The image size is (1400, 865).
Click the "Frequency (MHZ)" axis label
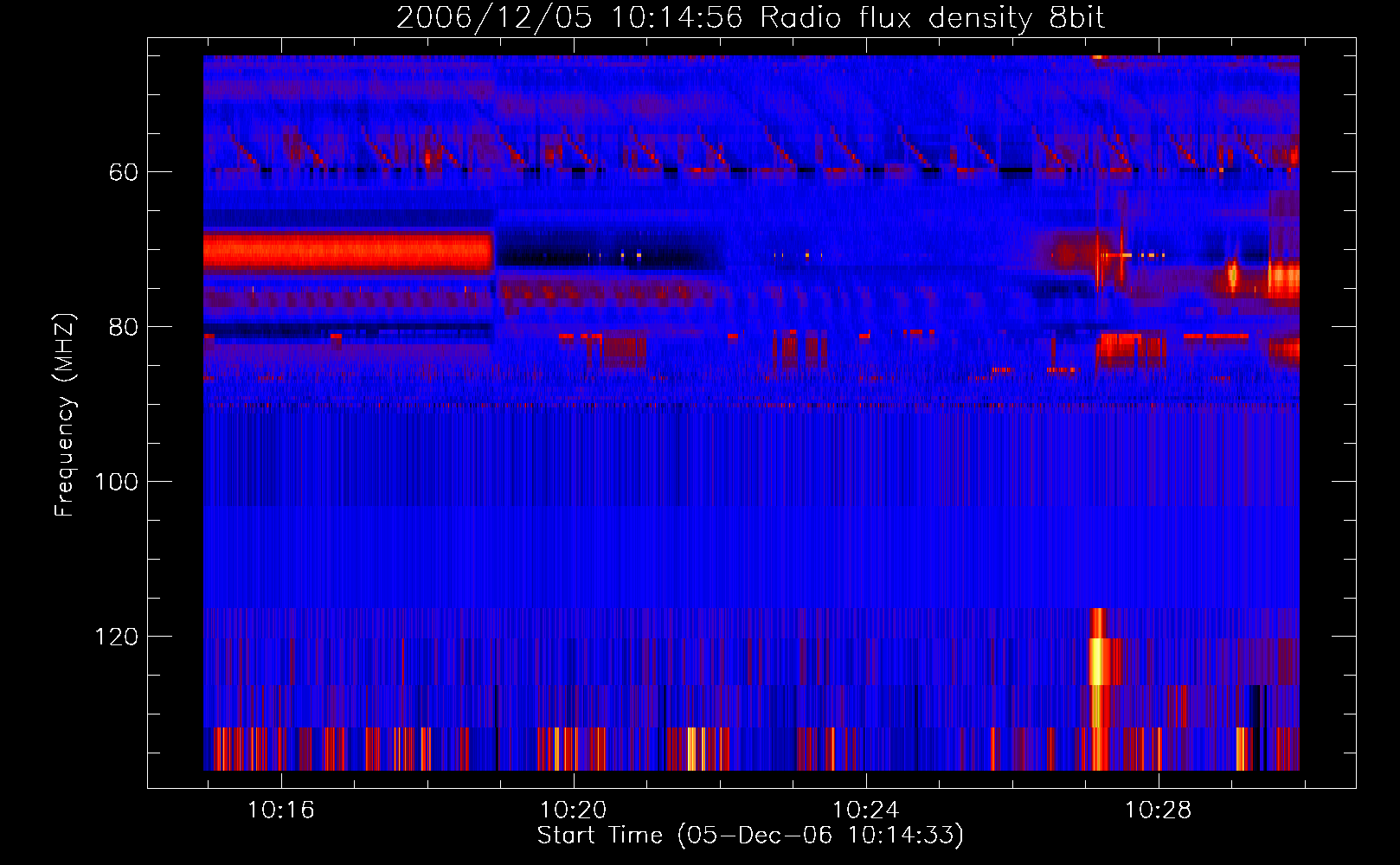(x=65, y=415)
